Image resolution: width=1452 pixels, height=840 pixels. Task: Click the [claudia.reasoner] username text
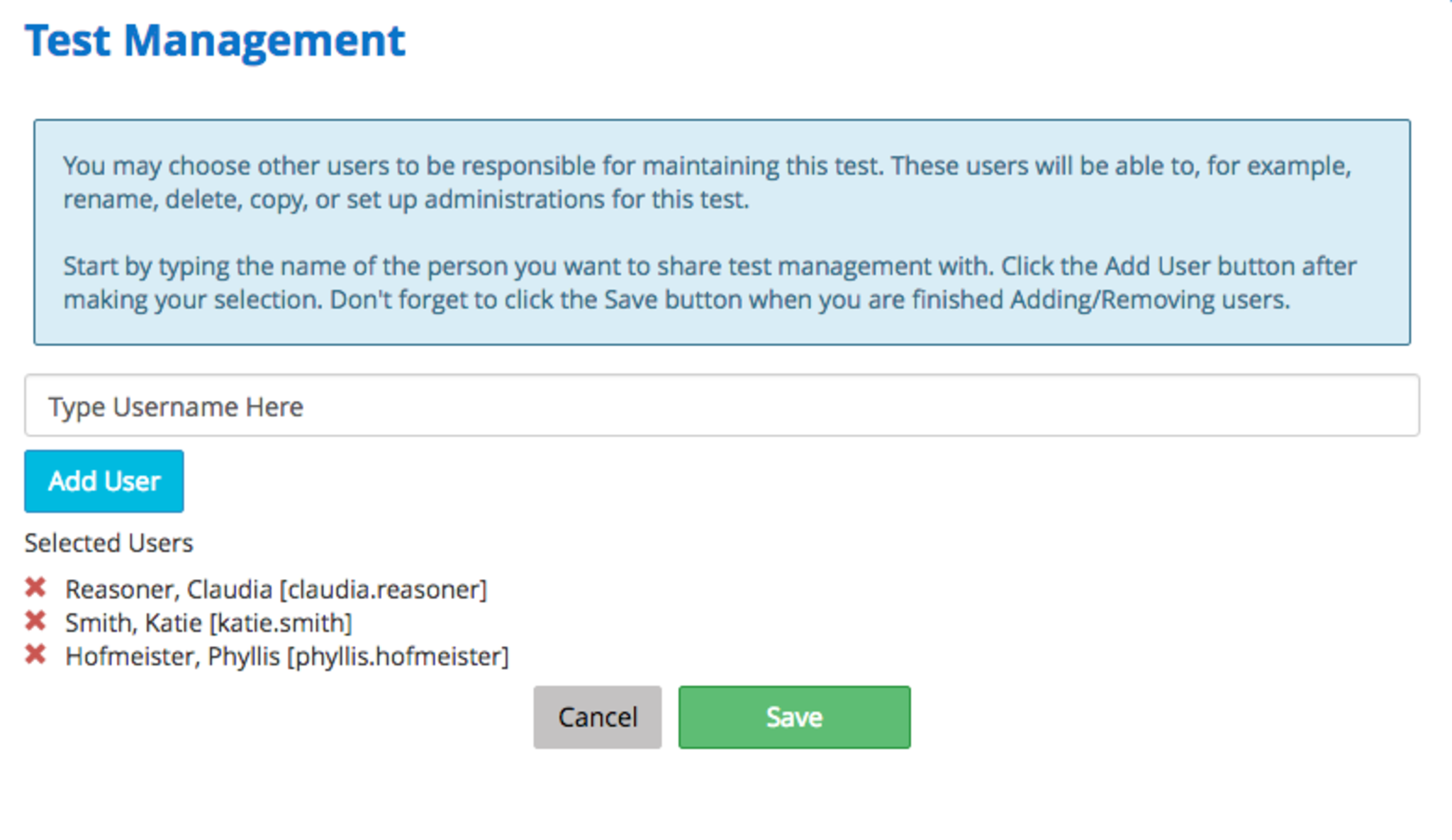point(384,589)
